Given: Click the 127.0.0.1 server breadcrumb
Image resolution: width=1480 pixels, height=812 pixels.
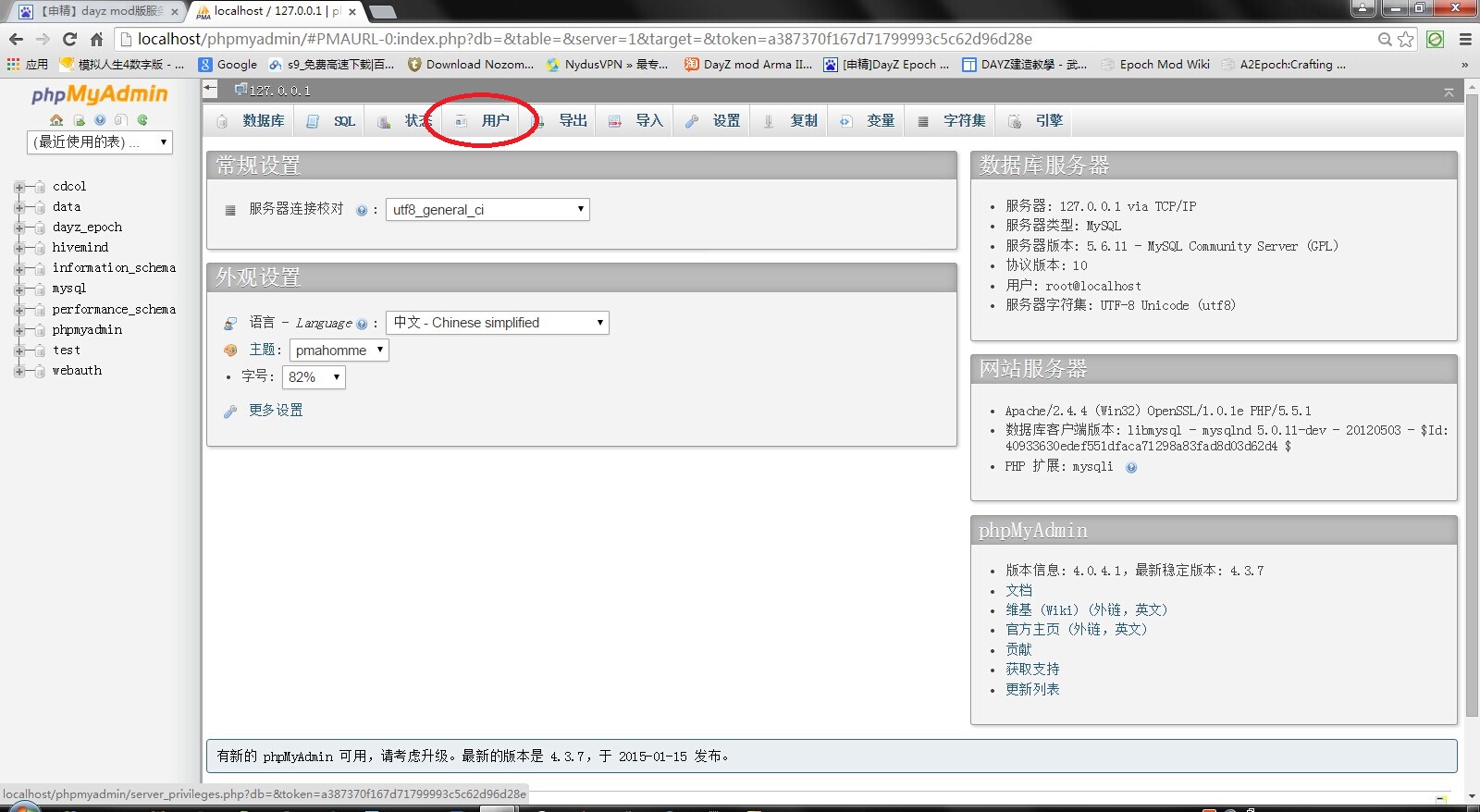Looking at the screenshot, I should pos(279,90).
